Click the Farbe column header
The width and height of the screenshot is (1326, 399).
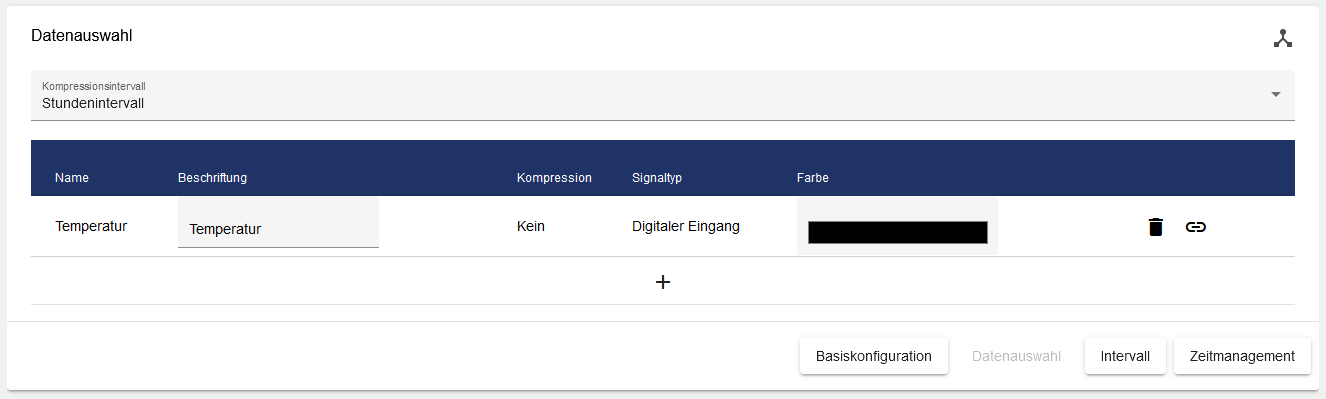click(813, 178)
